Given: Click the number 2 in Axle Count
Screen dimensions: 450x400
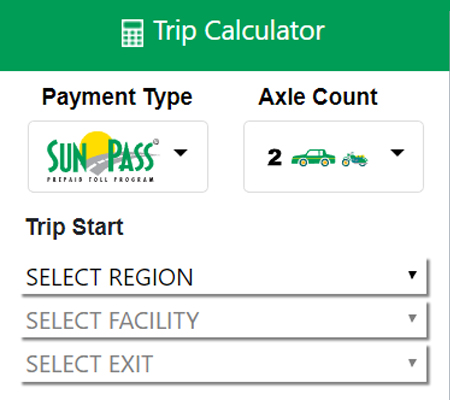Looking at the screenshot, I should pyautogui.click(x=274, y=157).
